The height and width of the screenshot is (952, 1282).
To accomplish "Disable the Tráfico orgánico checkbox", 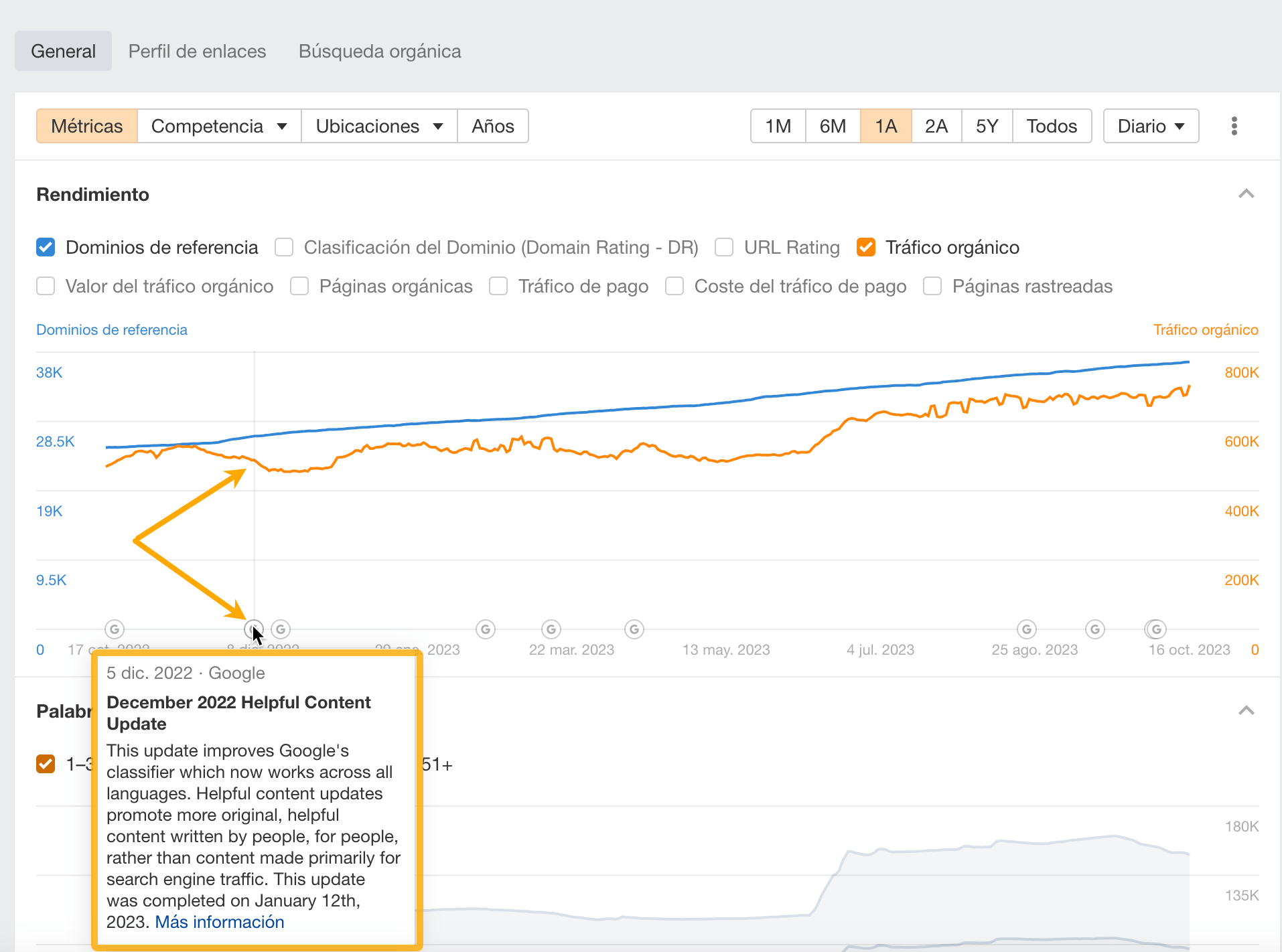I will (866, 247).
